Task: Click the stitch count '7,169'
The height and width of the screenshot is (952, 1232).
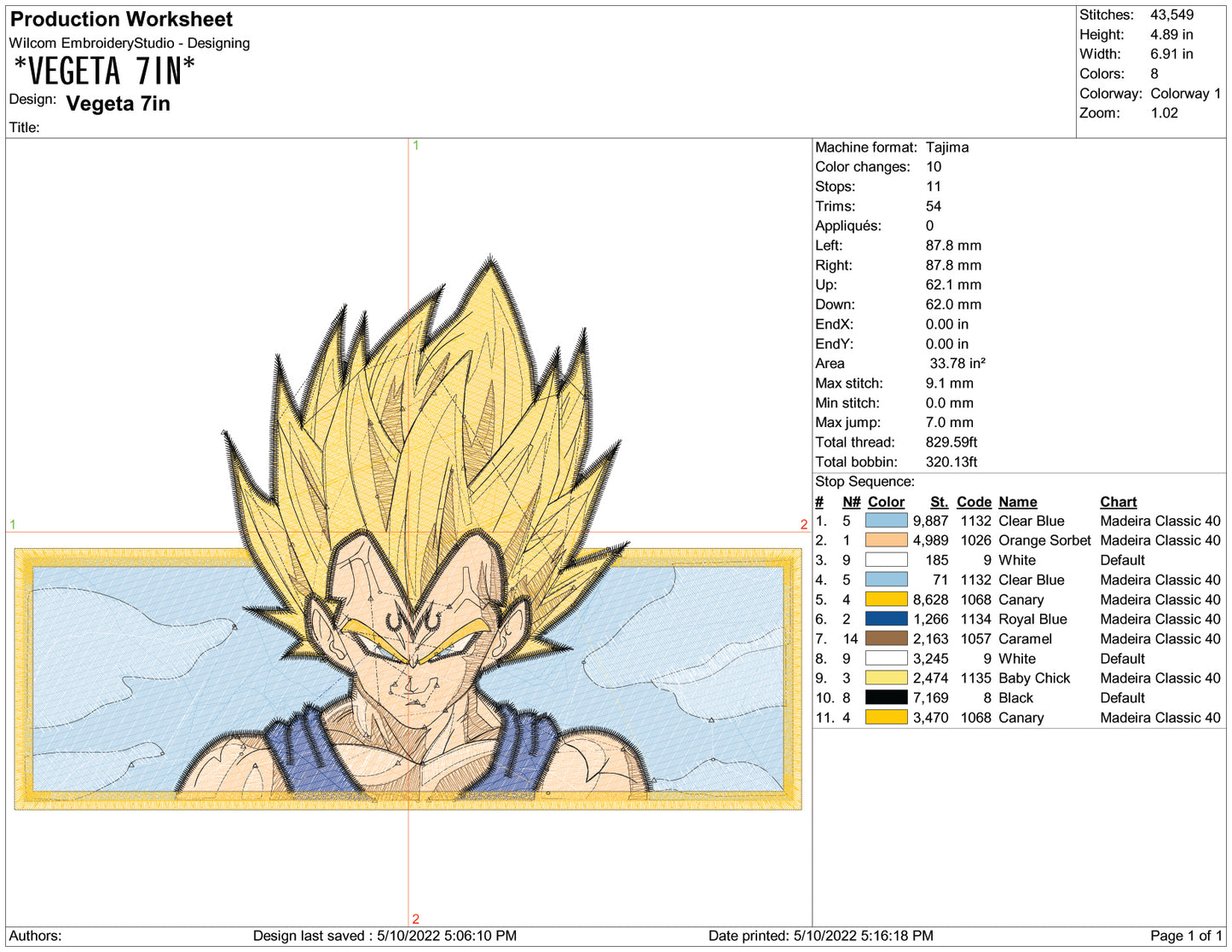Action: [x=930, y=698]
